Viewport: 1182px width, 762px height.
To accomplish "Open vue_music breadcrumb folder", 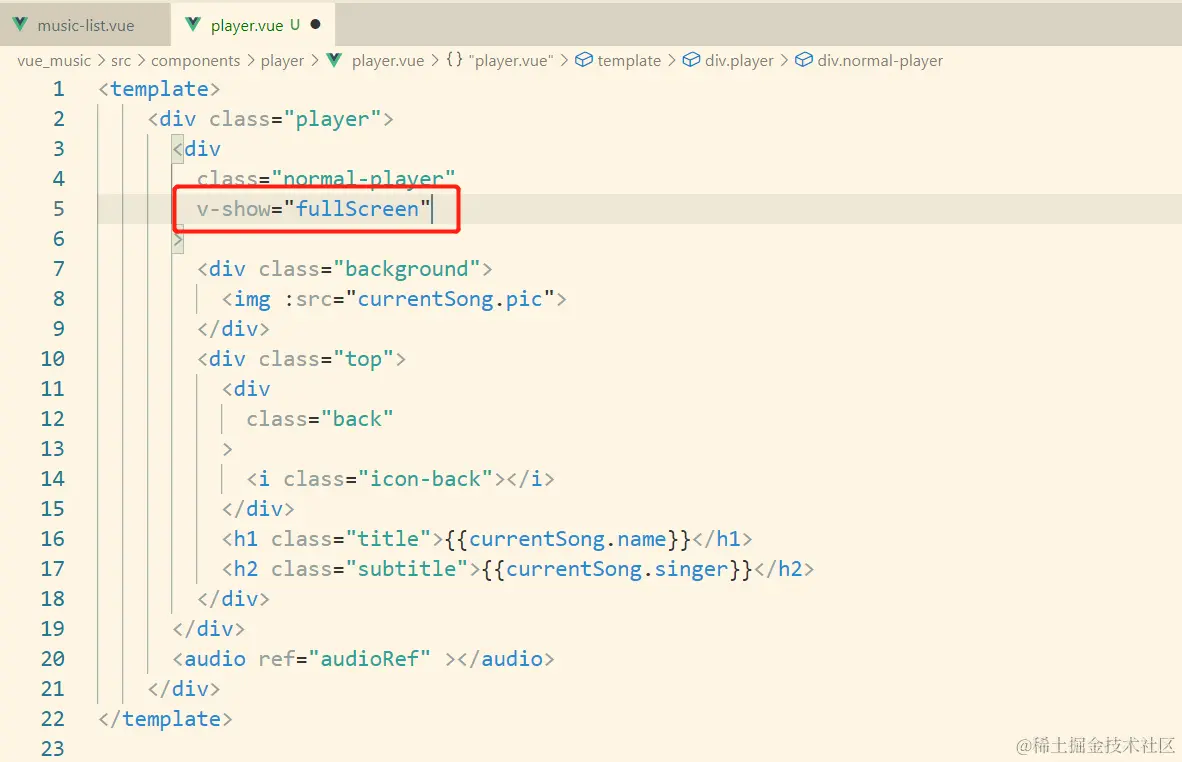I will tap(54, 60).
